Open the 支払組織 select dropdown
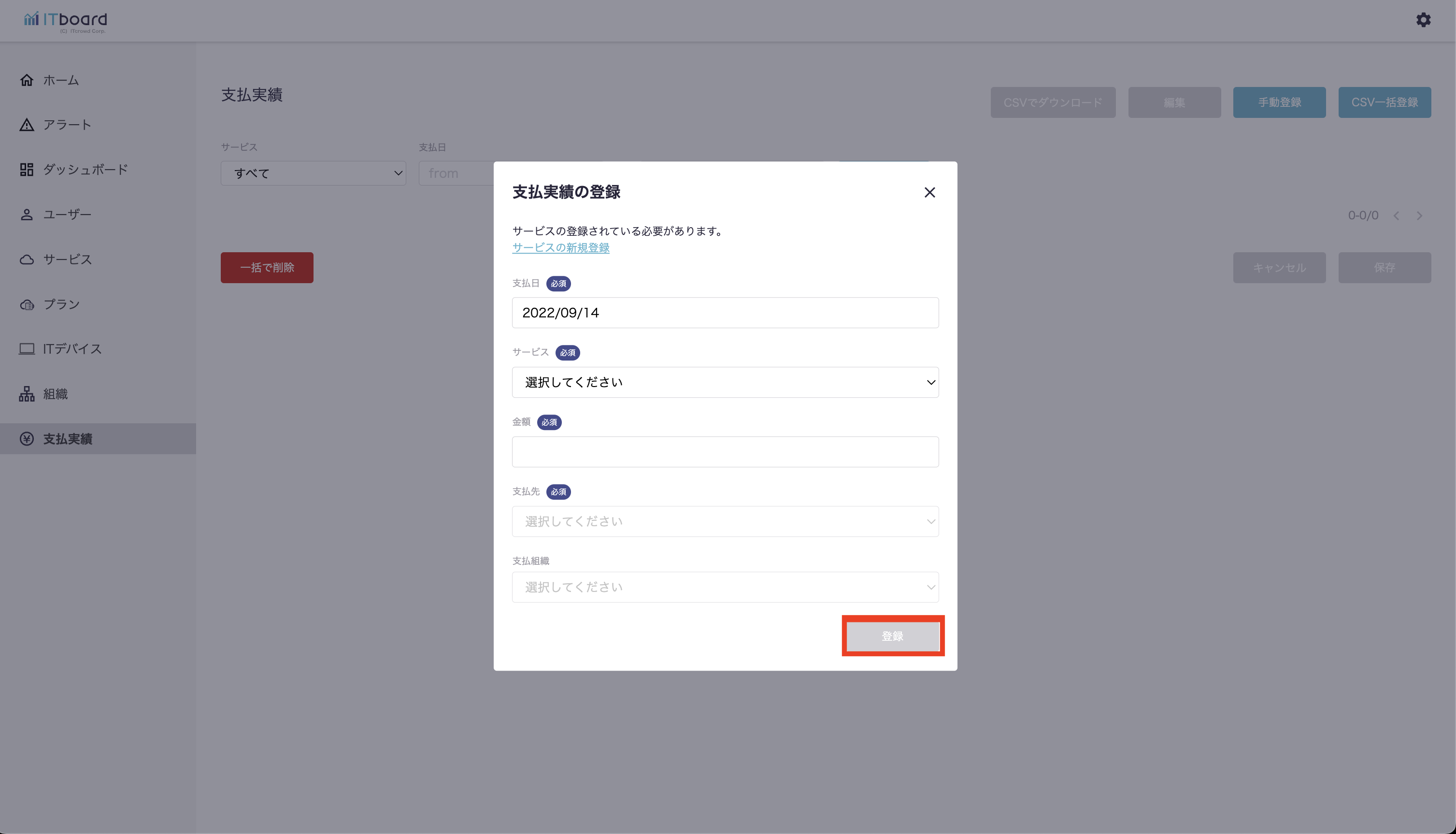1456x834 pixels. (725, 587)
